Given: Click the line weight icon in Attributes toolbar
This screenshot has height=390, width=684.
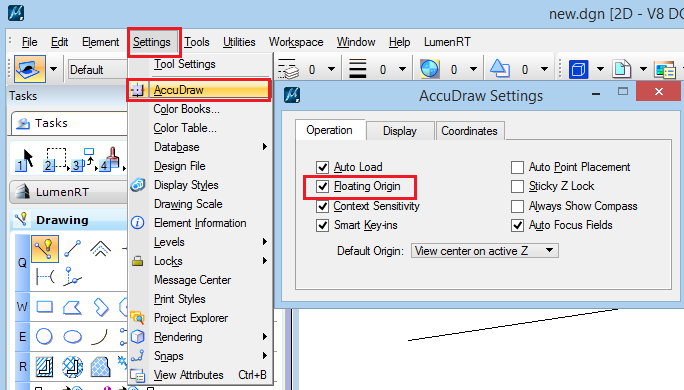Looking at the screenshot, I should 357,69.
